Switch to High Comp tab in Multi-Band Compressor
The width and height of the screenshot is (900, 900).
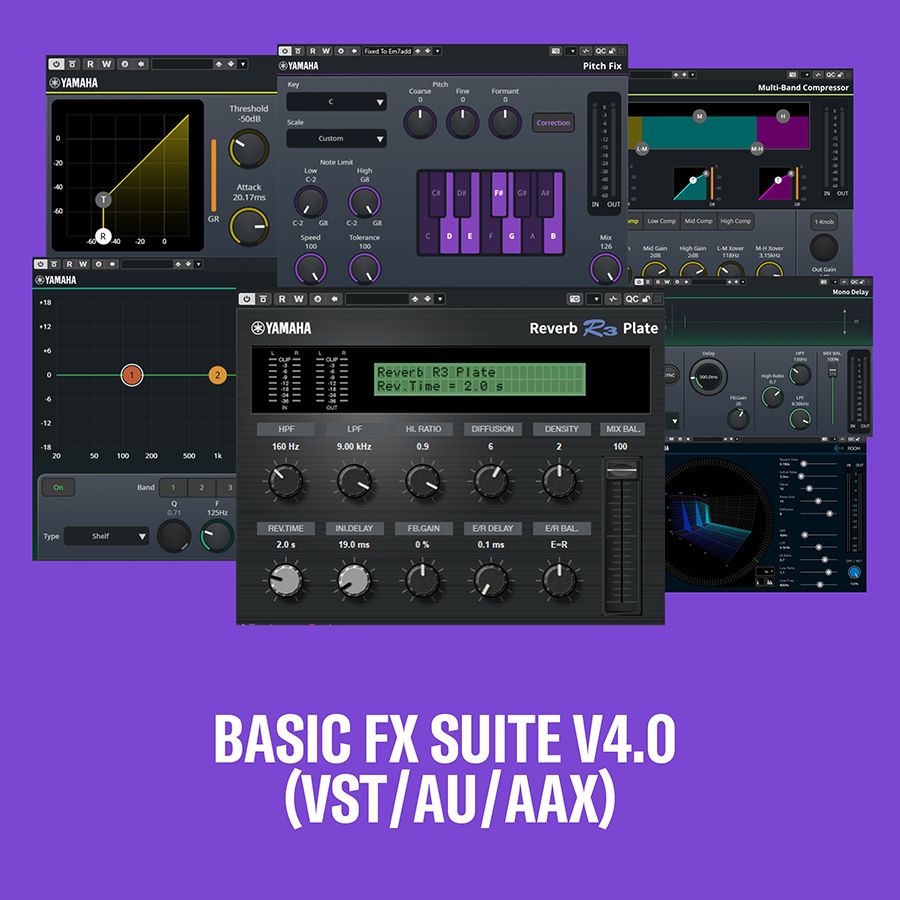click(x=735, y=221)
